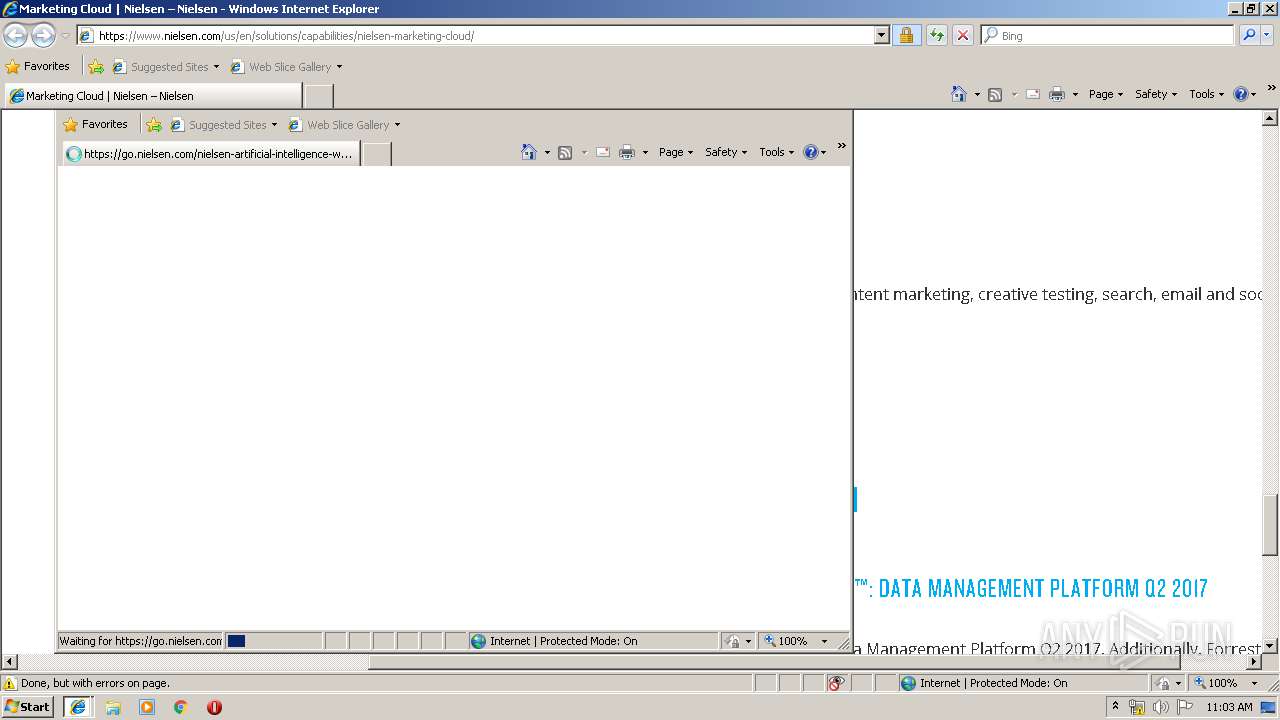
Task: Click the Feeds icon in outer command bar
Action: pyautogui.click(x=995, y=94)
